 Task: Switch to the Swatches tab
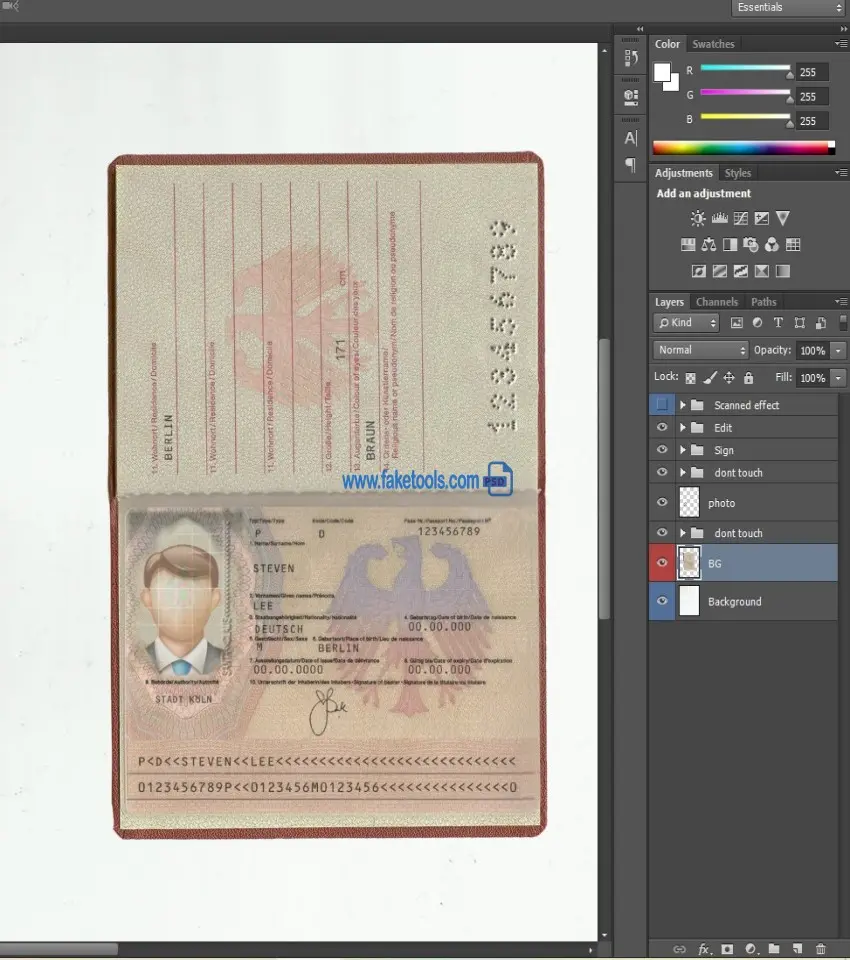click(x=713, y=44)
